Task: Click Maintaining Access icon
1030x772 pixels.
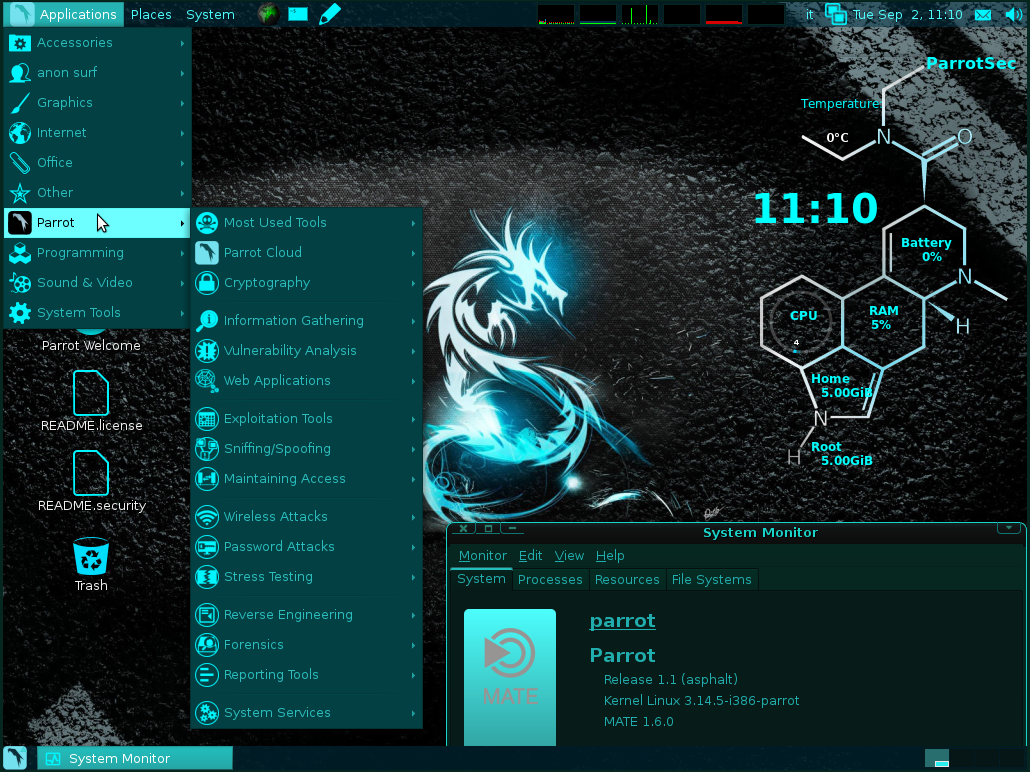Action: 207,479
